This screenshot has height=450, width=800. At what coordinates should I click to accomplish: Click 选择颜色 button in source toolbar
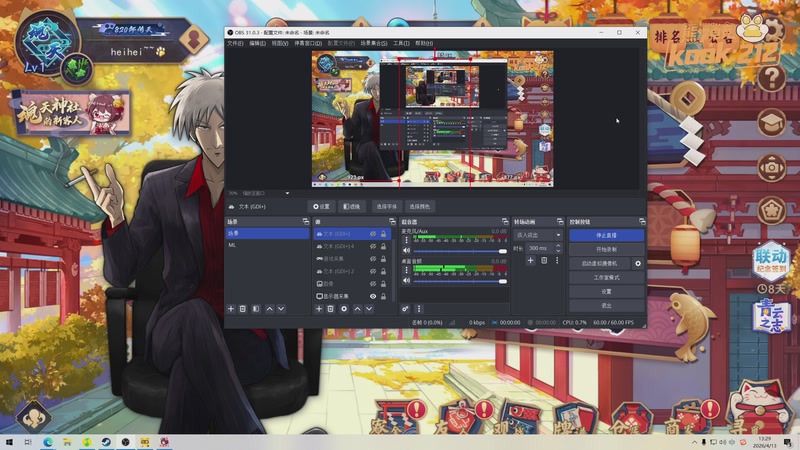point(419,207)
